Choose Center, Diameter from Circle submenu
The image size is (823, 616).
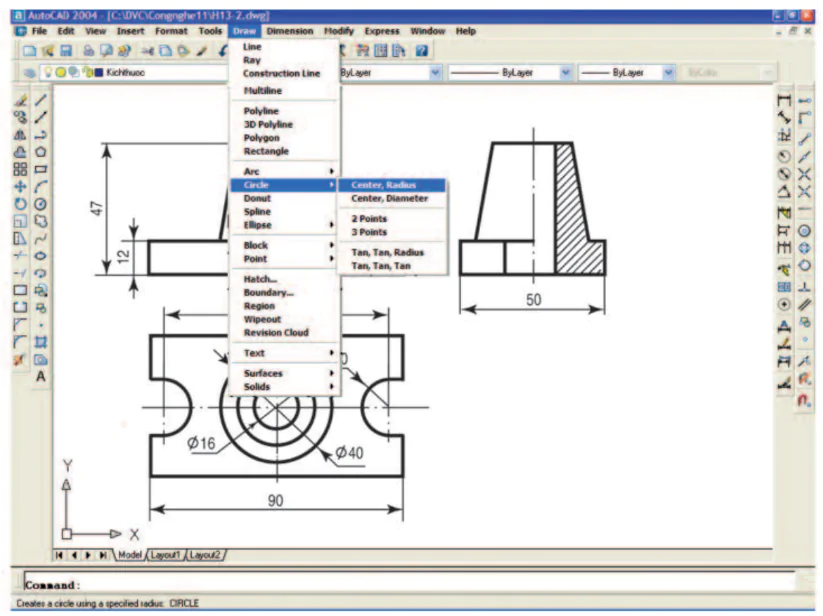tap(392, 198)
